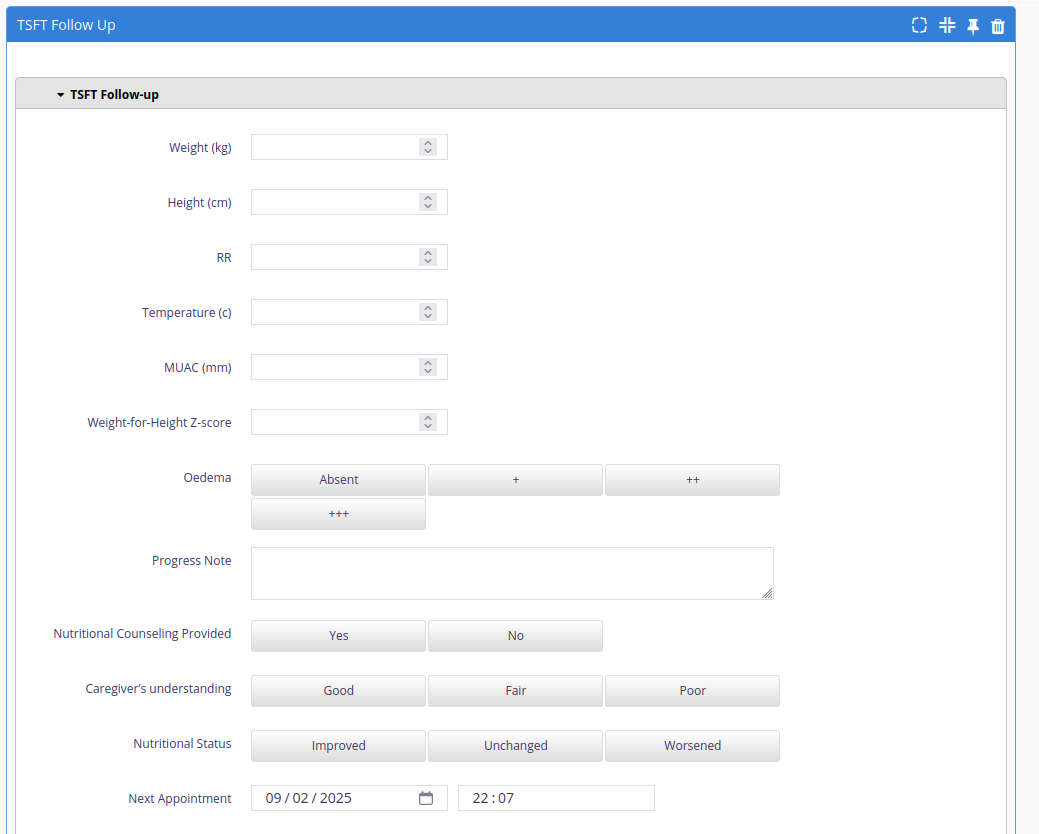Select +++ option for Oedema

pos(339,514)
